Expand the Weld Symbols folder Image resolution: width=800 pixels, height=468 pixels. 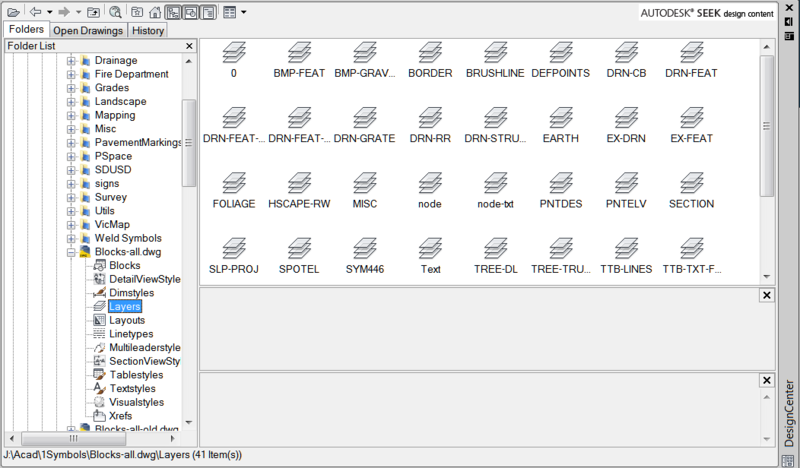tap(71, 238)
